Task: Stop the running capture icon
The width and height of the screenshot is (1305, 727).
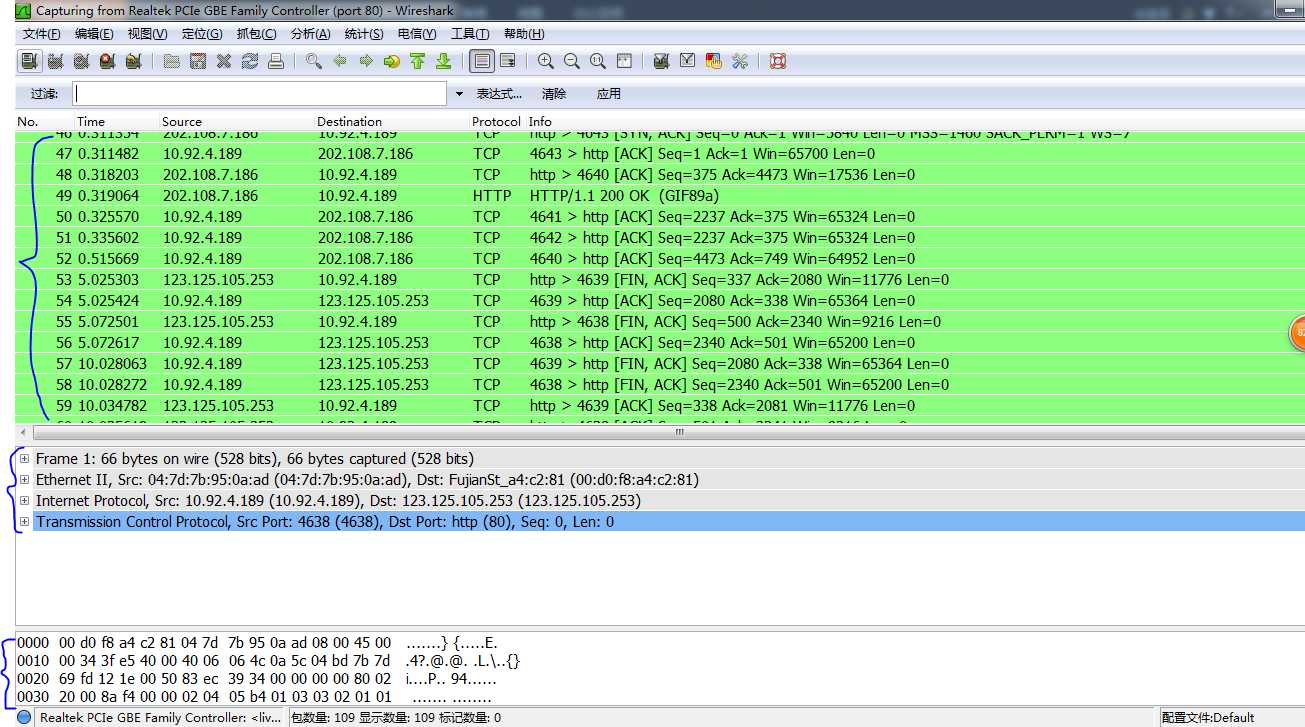Action: click(107, 61)
